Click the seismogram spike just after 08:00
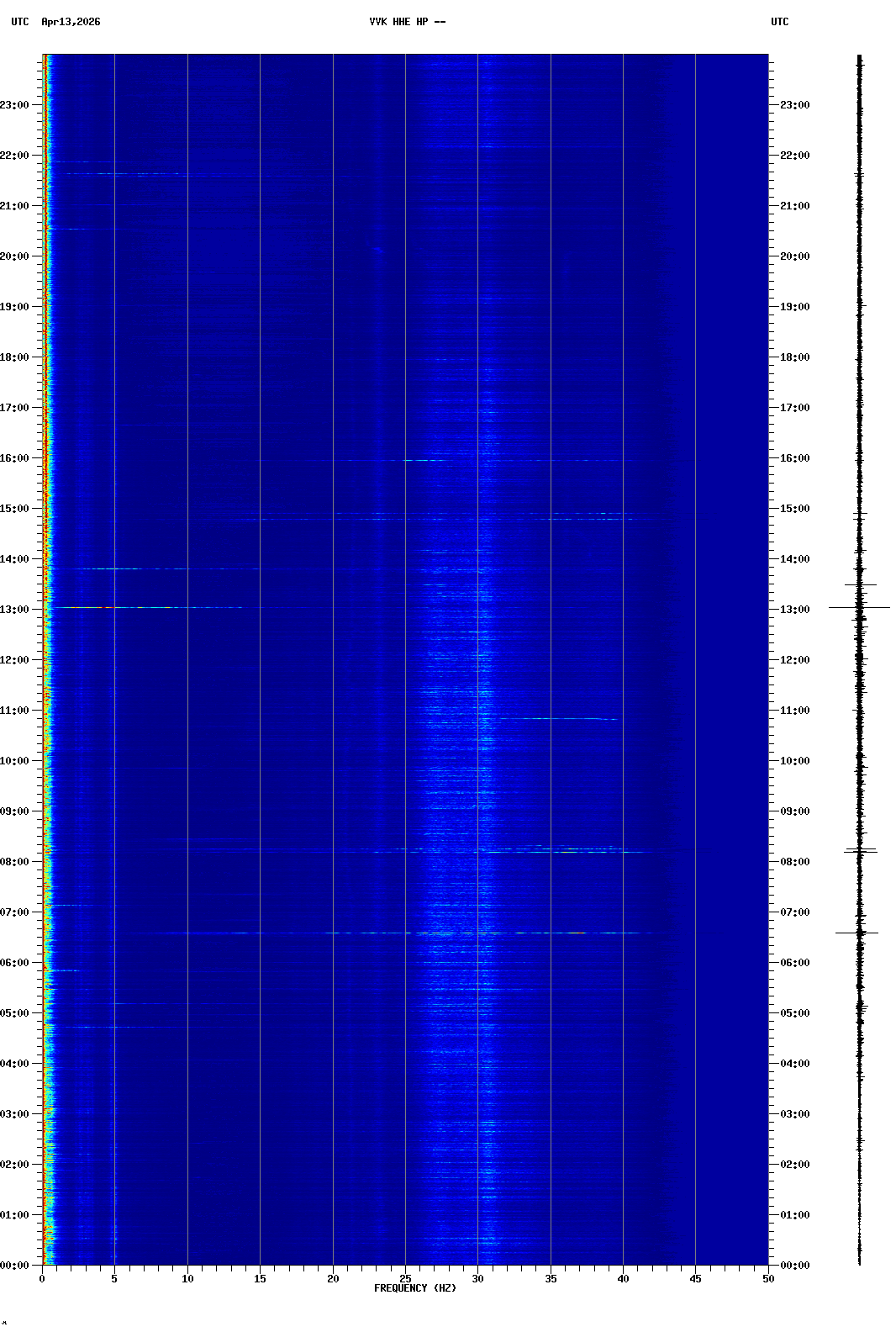Image resolution: width=896 pixels, height=1332 pixels. (x=861, y=851)
